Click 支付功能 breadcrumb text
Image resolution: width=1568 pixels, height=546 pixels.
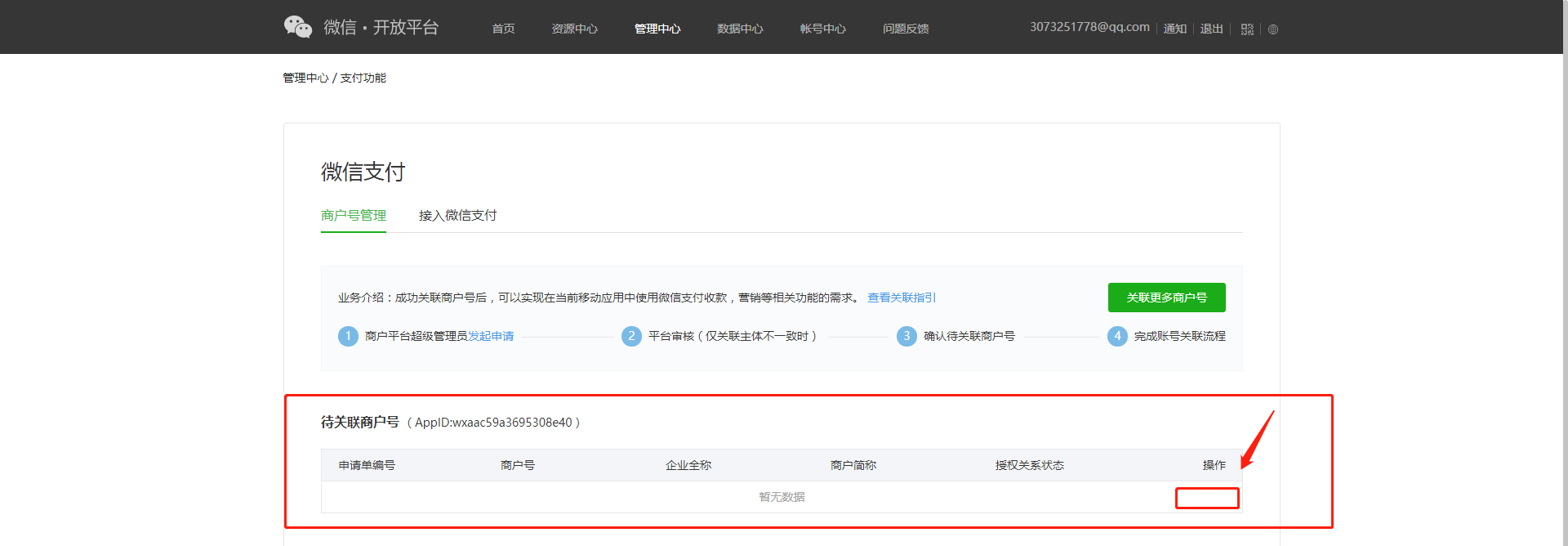pos(363,78)
